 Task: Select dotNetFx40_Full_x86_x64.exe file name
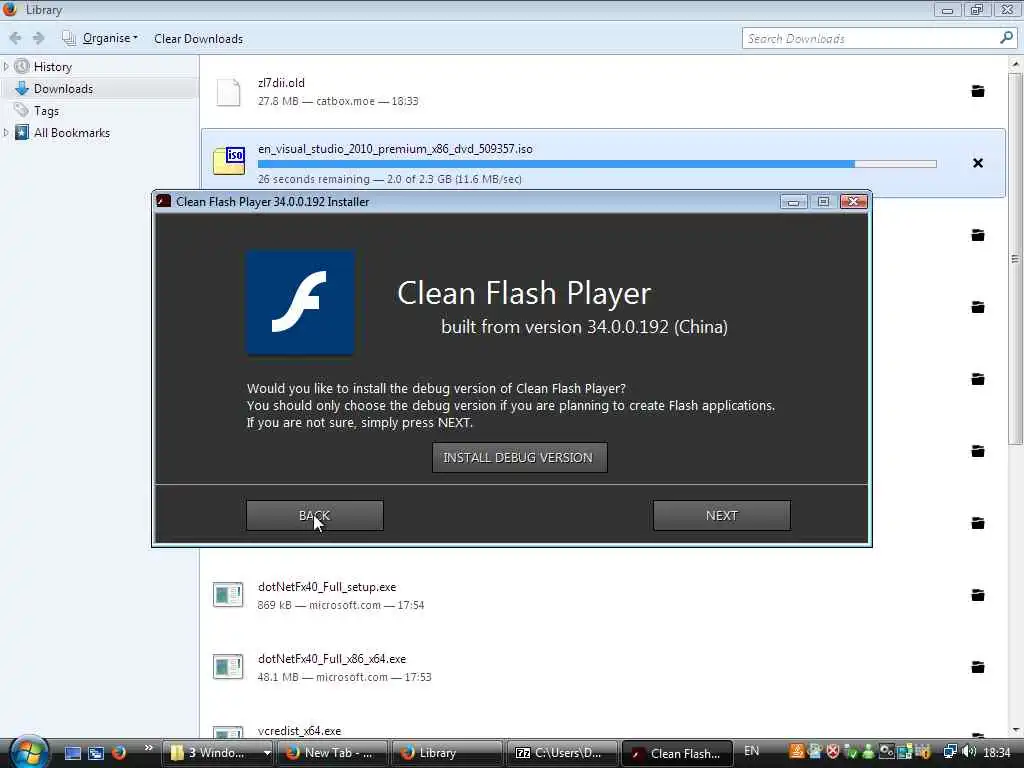pyautogui.click(x=332, y=659)
